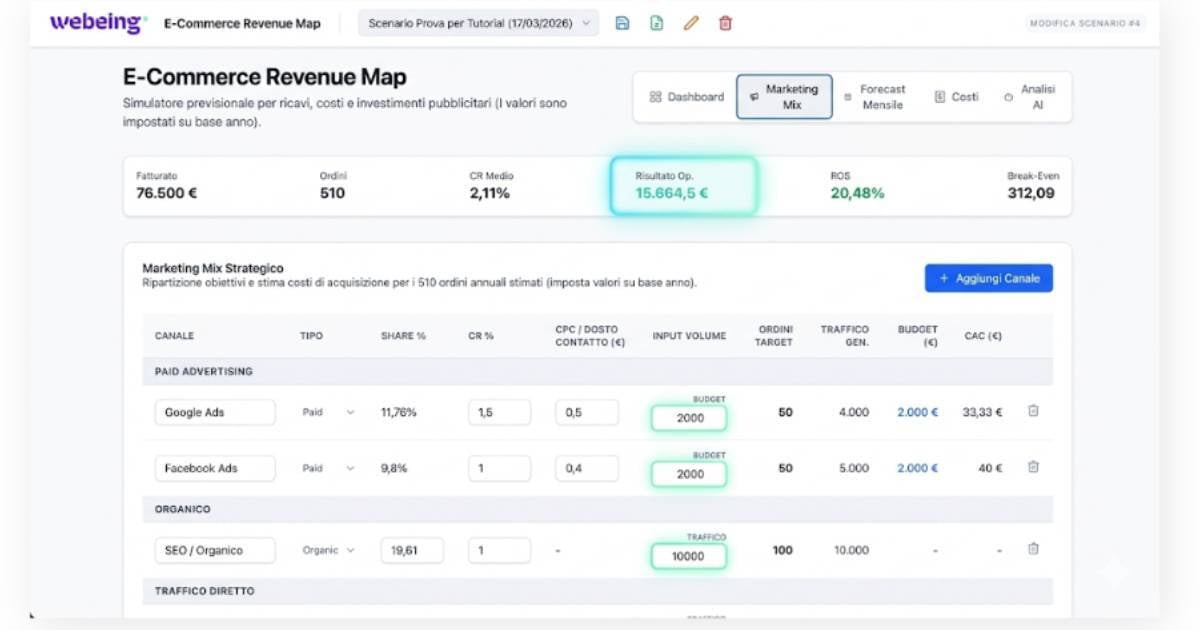Screen dimensions: 1200x630
Task: Edit the Facebook Ads budget input 2000
Action: (x=689, y=474)
